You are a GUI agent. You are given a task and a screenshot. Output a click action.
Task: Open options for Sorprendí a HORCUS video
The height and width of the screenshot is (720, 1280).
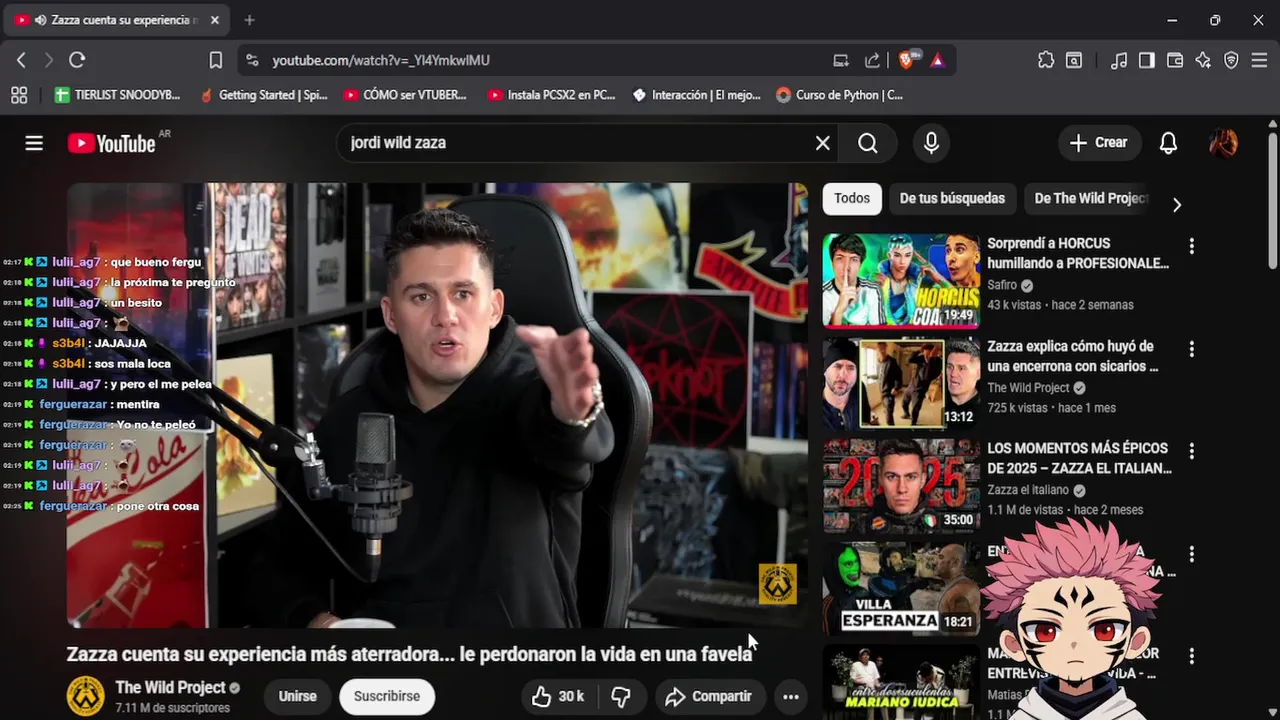coord(1191,246)
